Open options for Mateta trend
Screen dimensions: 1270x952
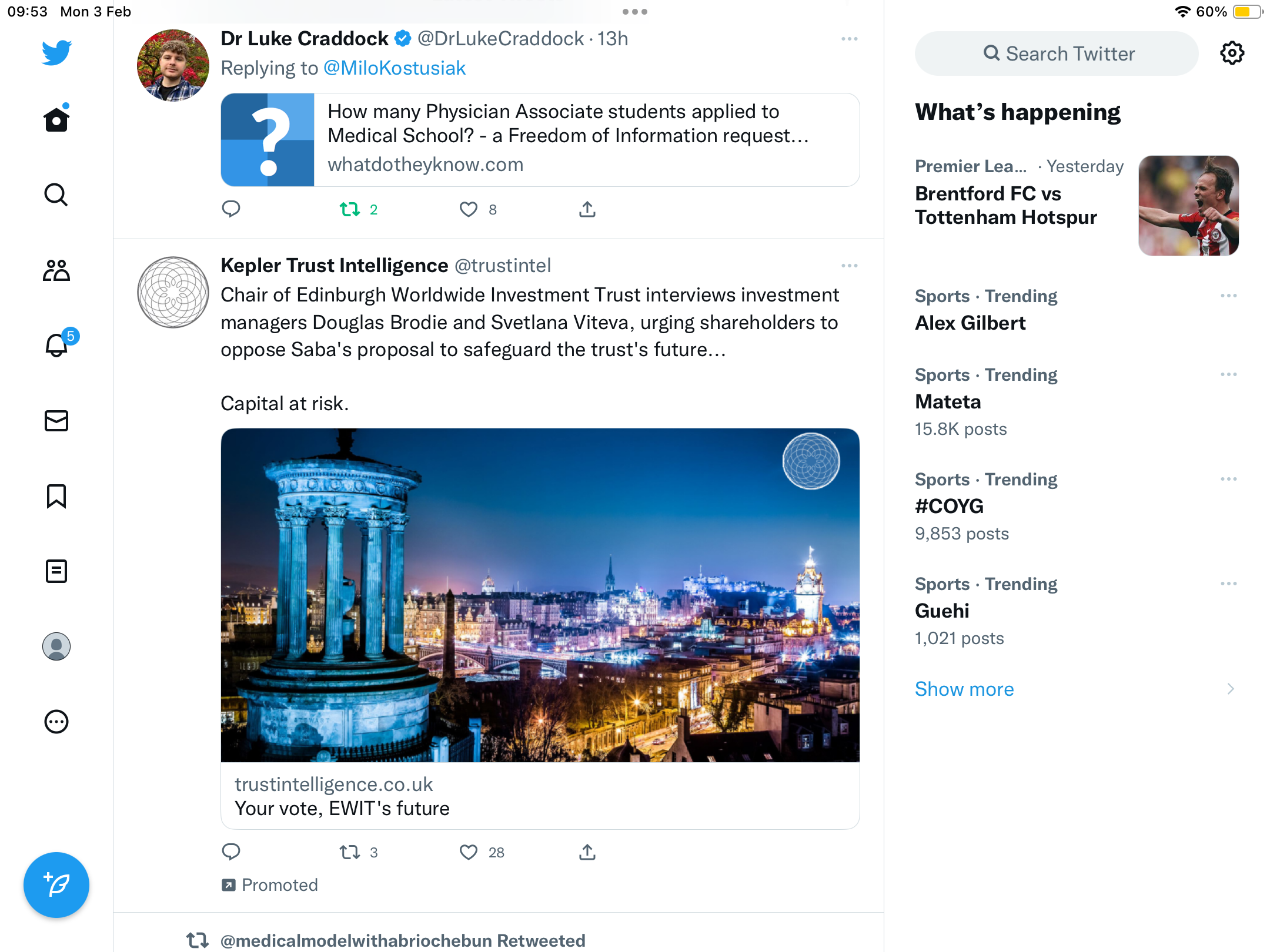tap(1228, 374)
